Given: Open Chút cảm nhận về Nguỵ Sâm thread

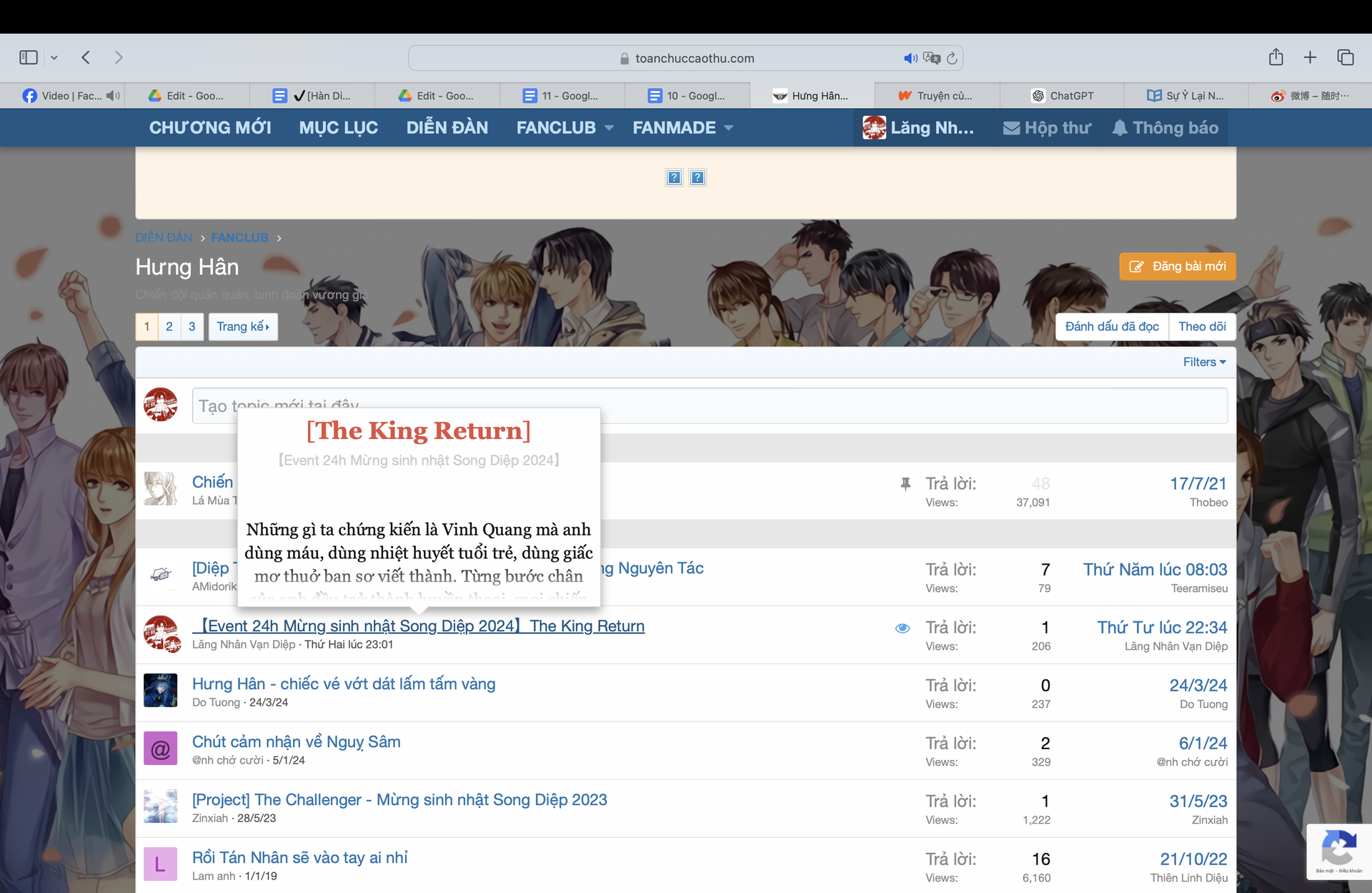Looking at the screenshot, I should coord(297,741).
